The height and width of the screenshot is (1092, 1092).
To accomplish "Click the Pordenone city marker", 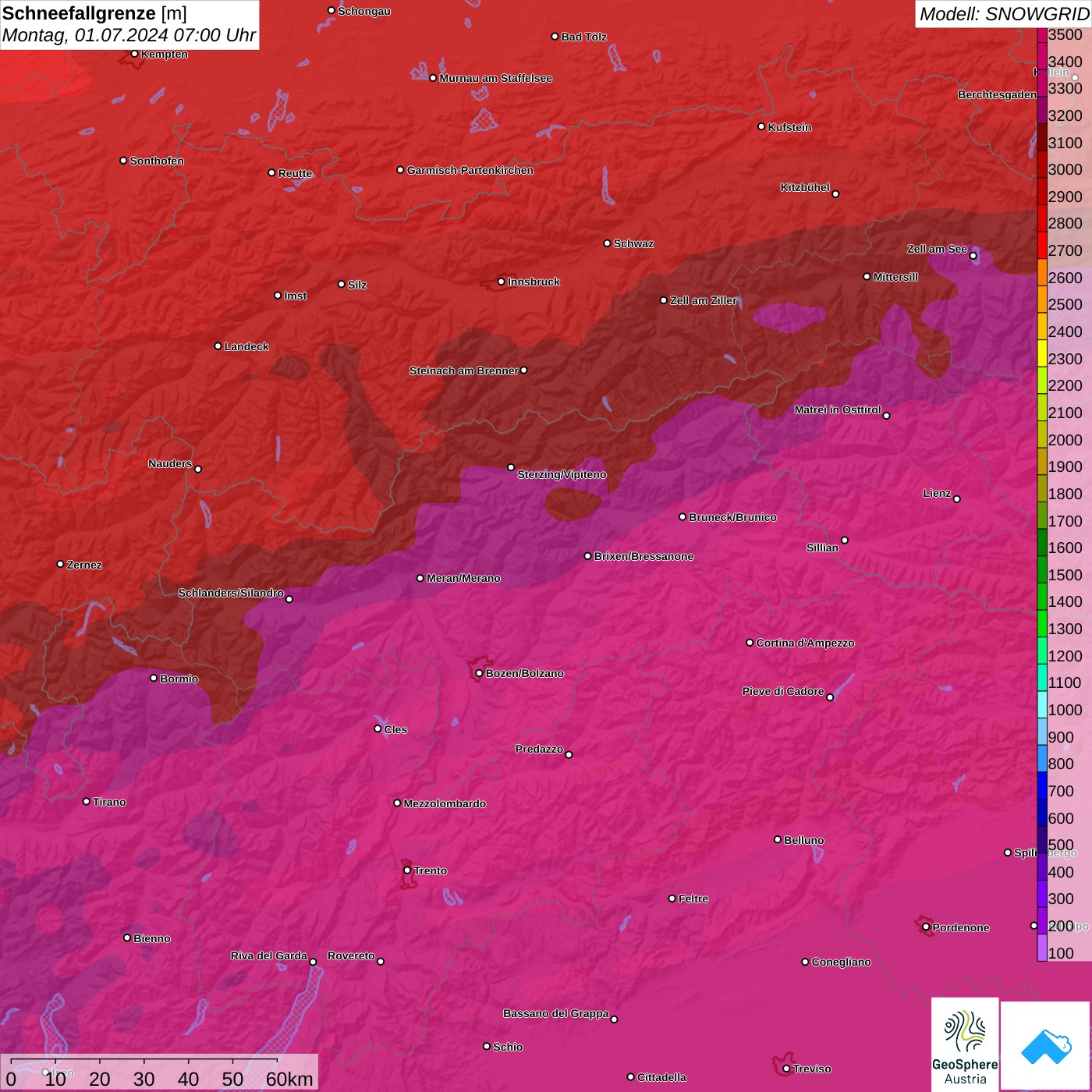I will pyautogui.click(x=926, y=927).
